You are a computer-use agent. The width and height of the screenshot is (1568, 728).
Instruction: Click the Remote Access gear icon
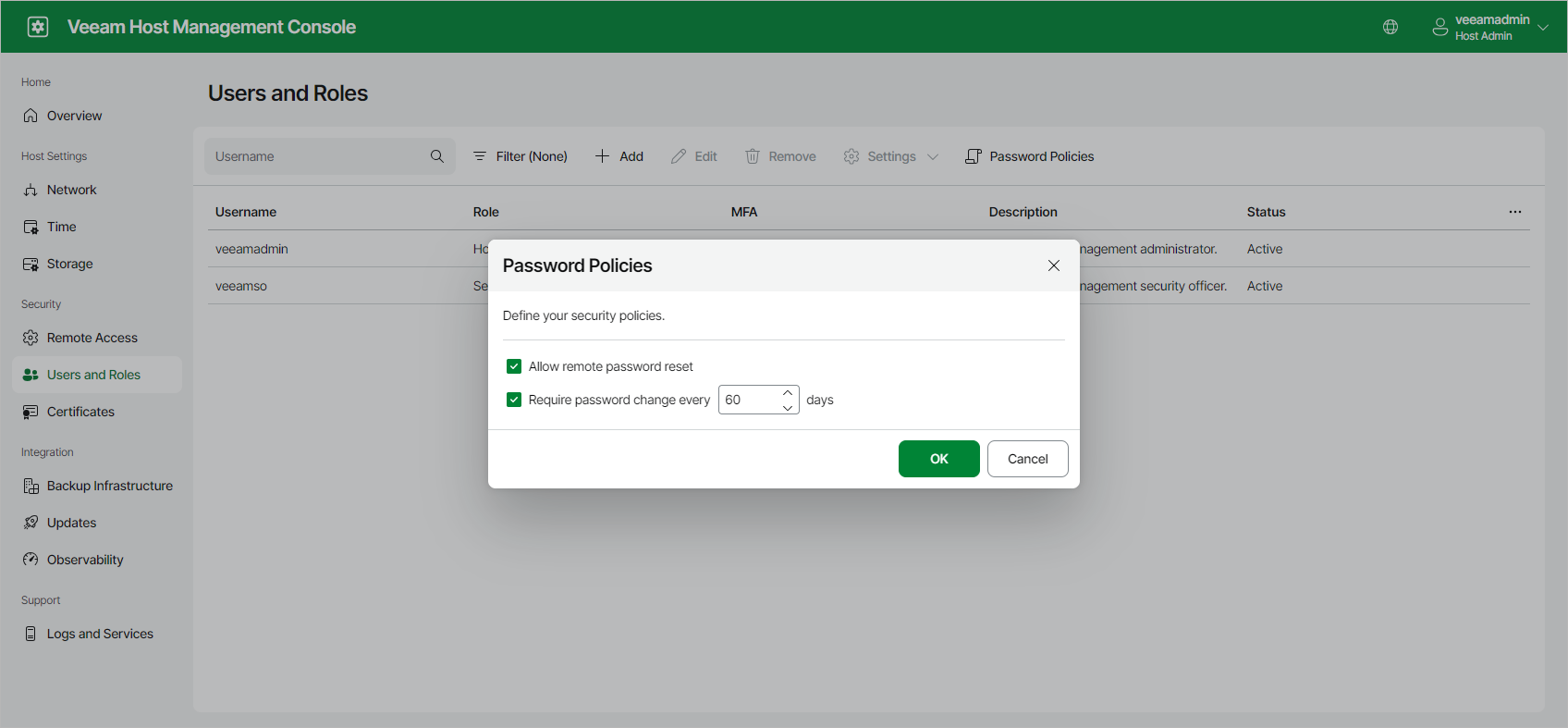click(x=31, y=338)
